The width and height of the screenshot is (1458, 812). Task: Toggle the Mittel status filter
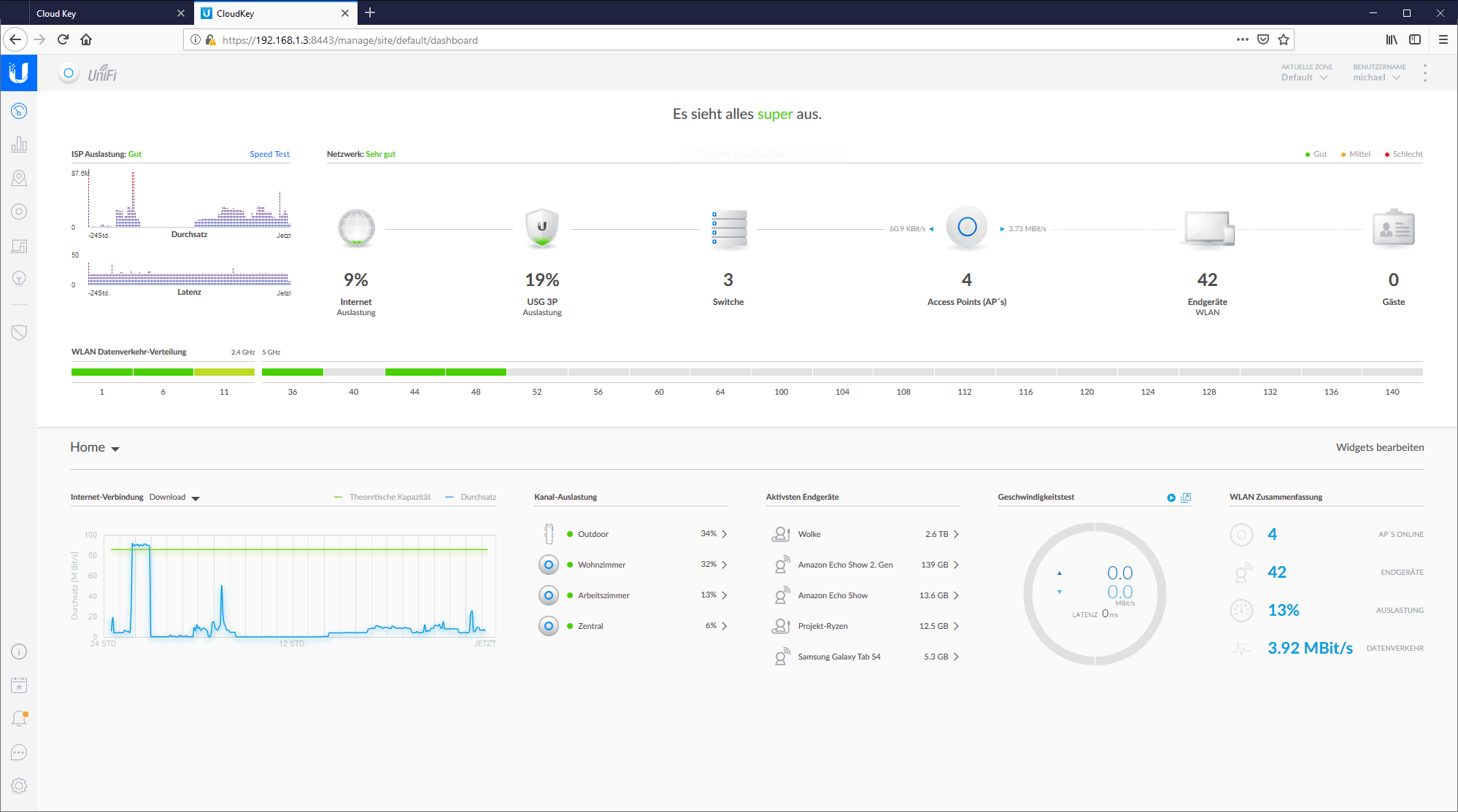coord(1355,154)
